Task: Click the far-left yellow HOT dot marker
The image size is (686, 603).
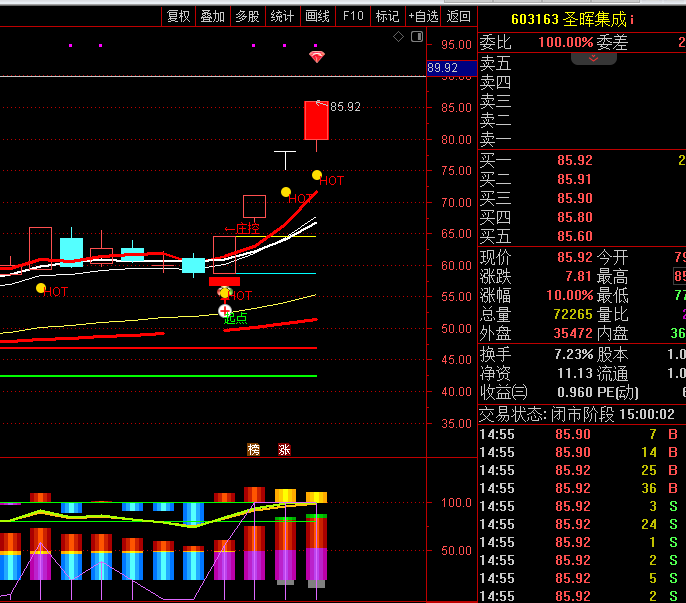Action: coord(40,288)
